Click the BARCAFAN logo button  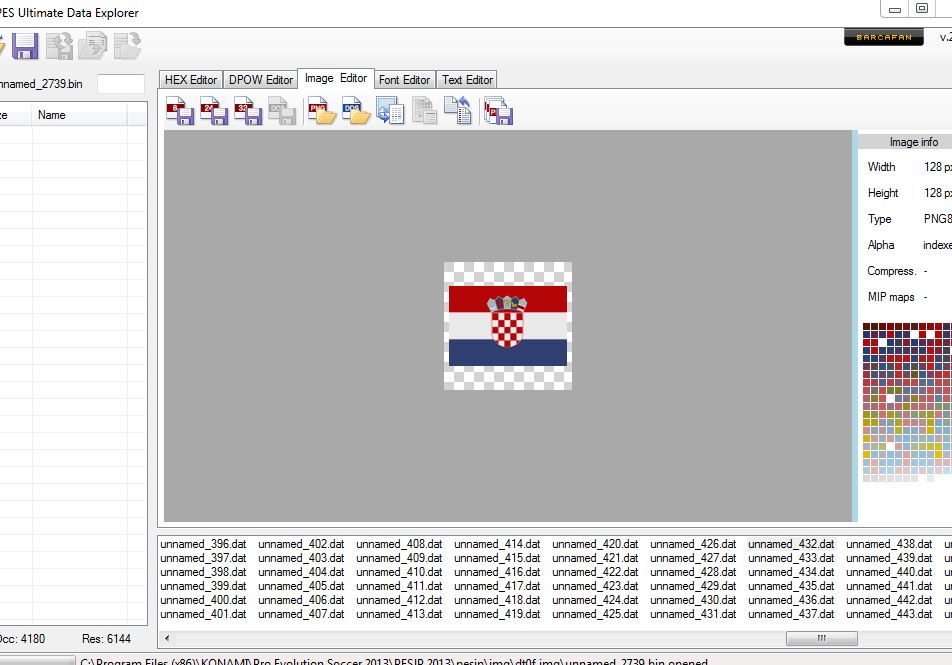coord(883,37)
